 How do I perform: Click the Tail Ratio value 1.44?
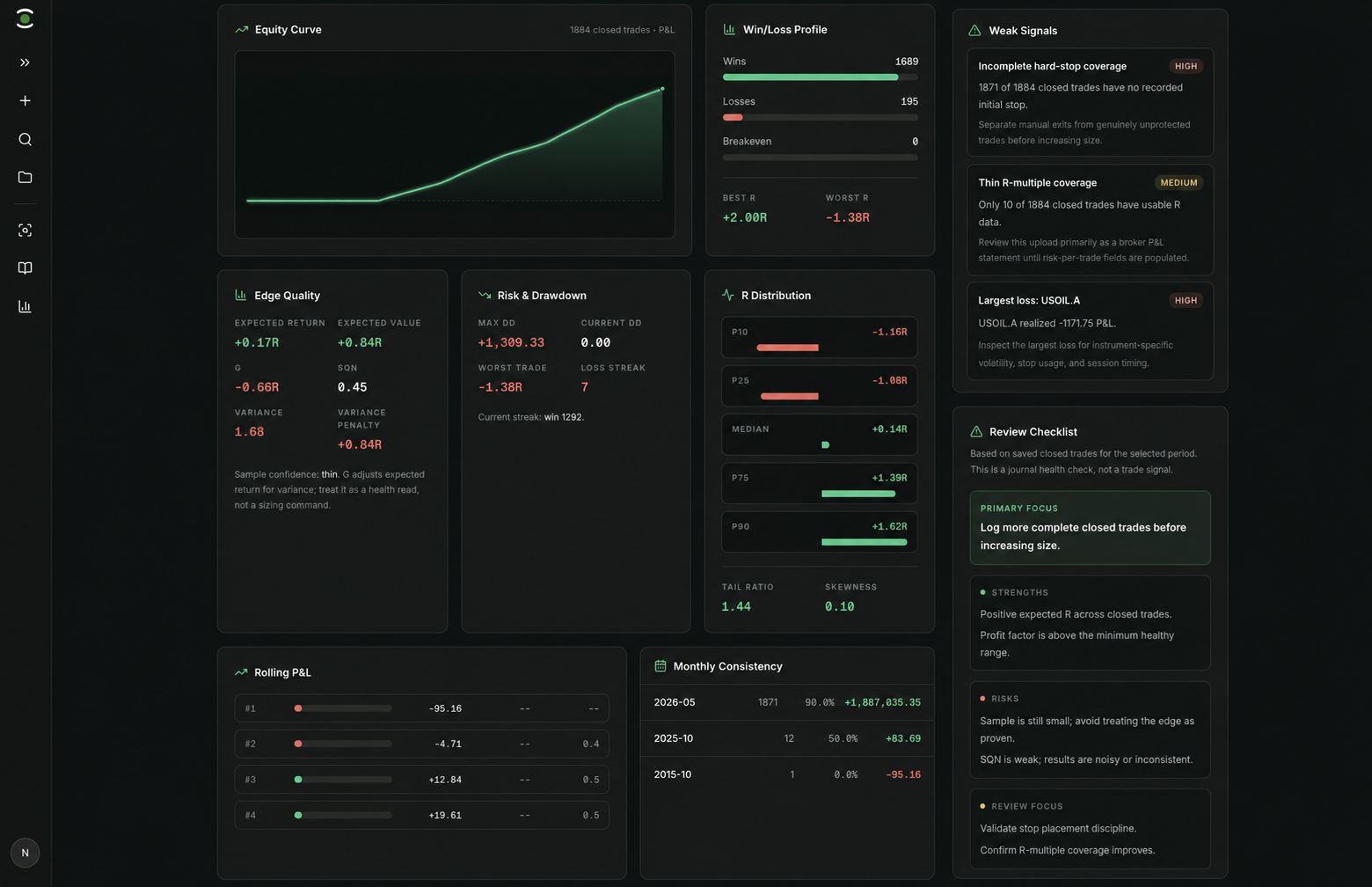[x=736, y=606]
